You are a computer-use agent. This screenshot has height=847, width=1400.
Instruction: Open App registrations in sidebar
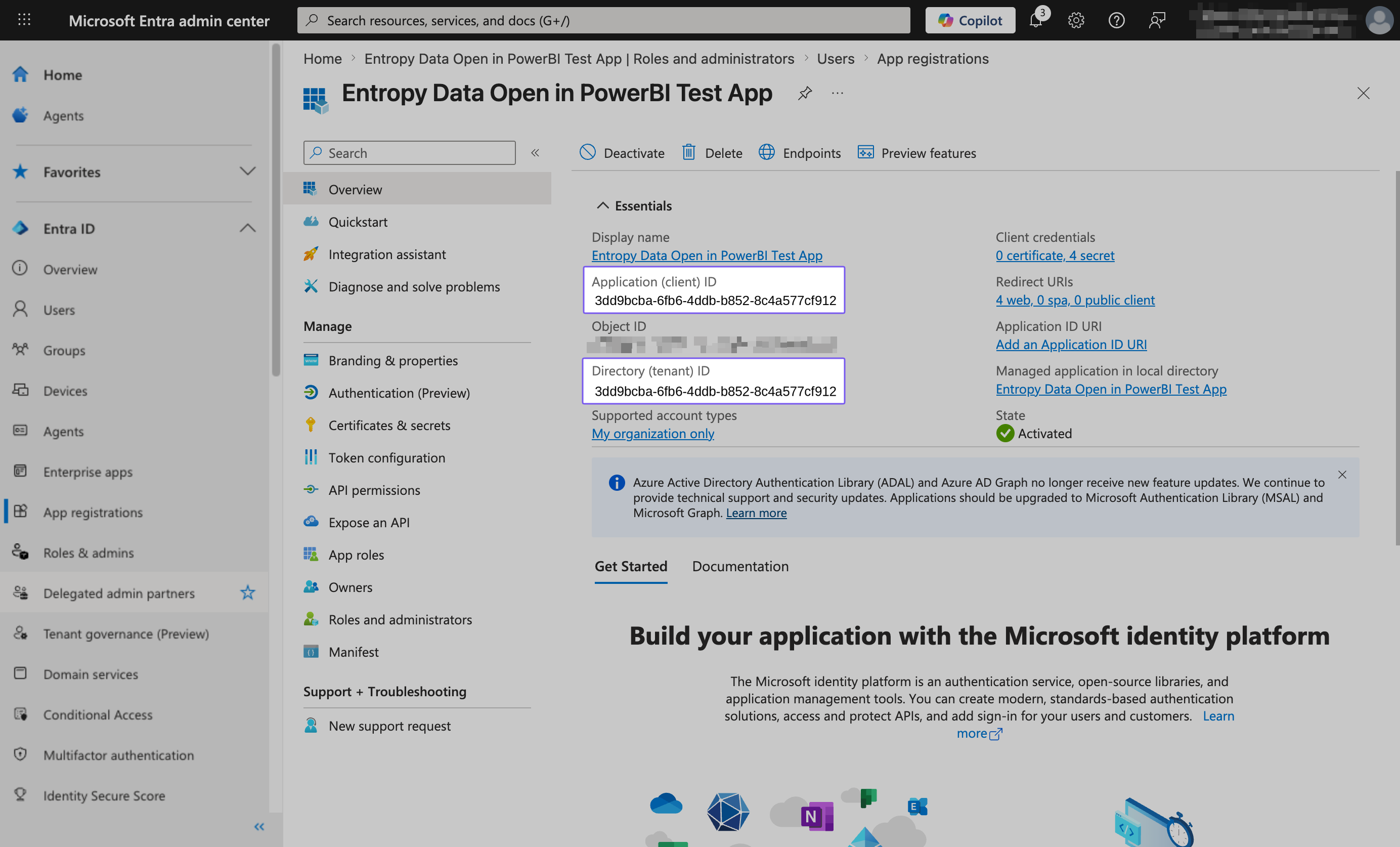[x=93, y=512]
